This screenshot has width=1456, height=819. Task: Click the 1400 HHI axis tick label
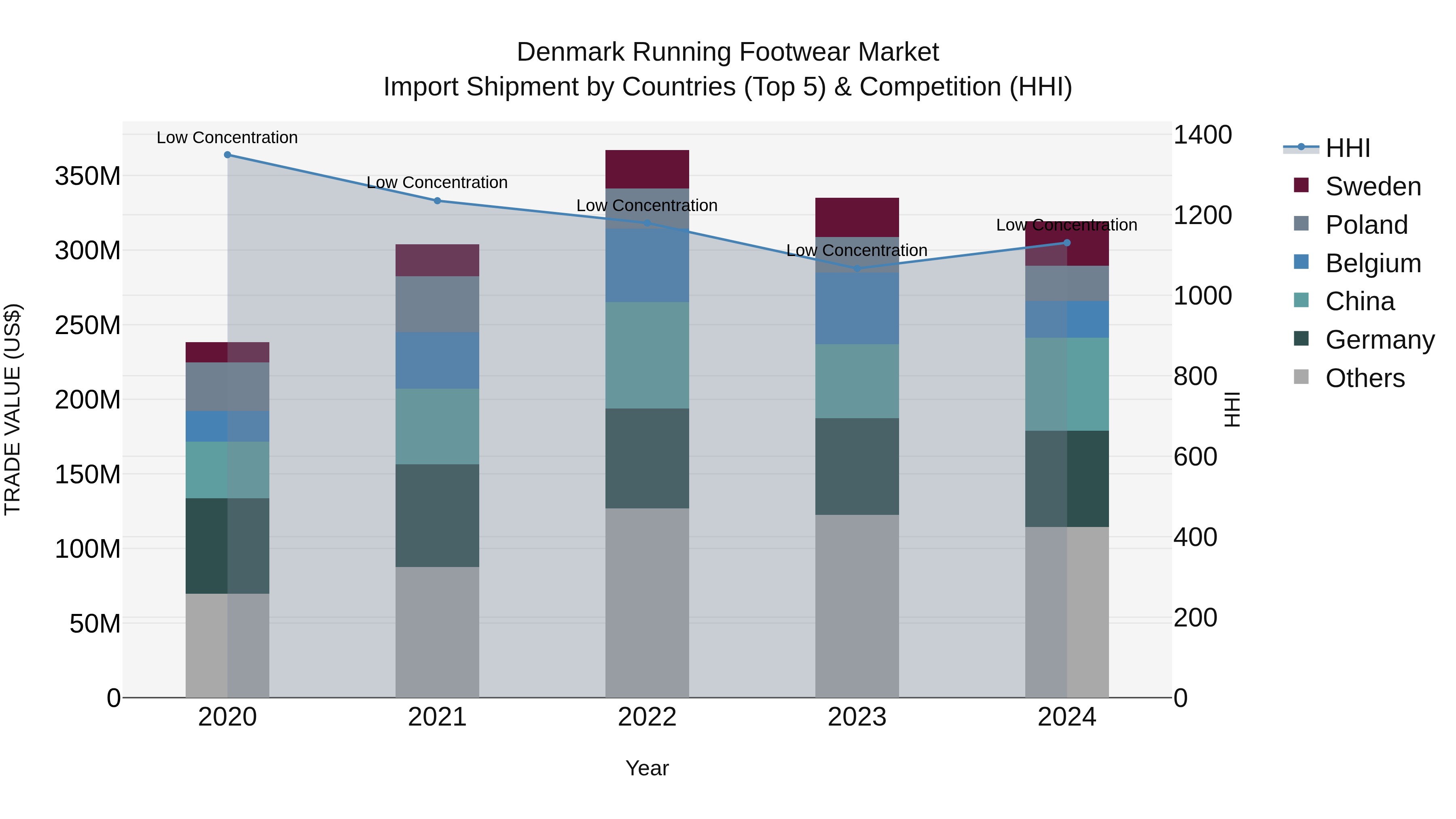coord(1203,135)
